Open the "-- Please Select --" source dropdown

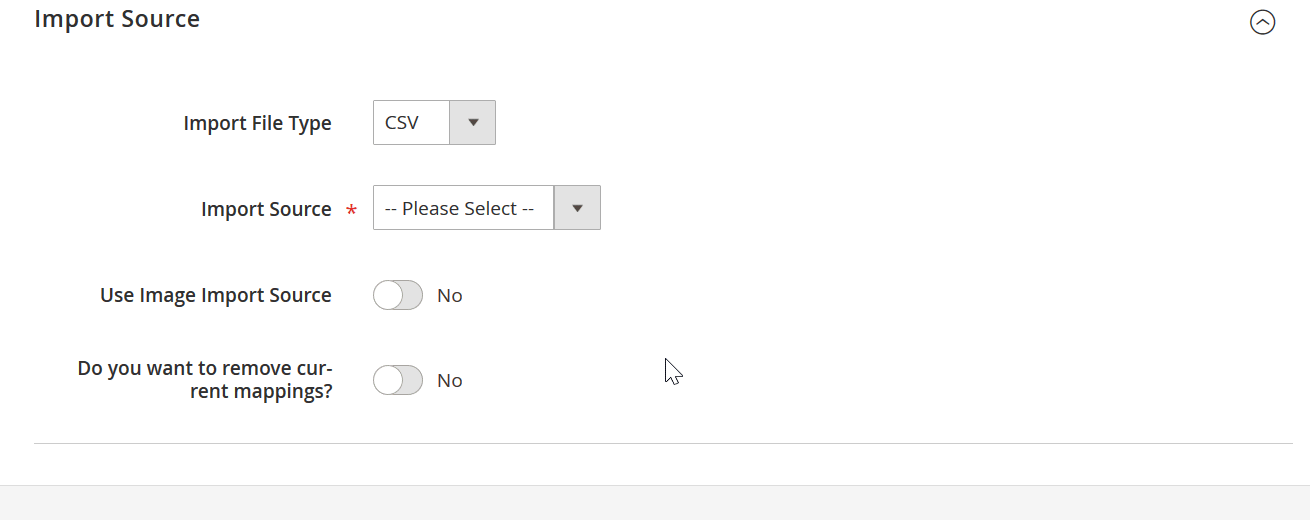[x=487, y=208]
